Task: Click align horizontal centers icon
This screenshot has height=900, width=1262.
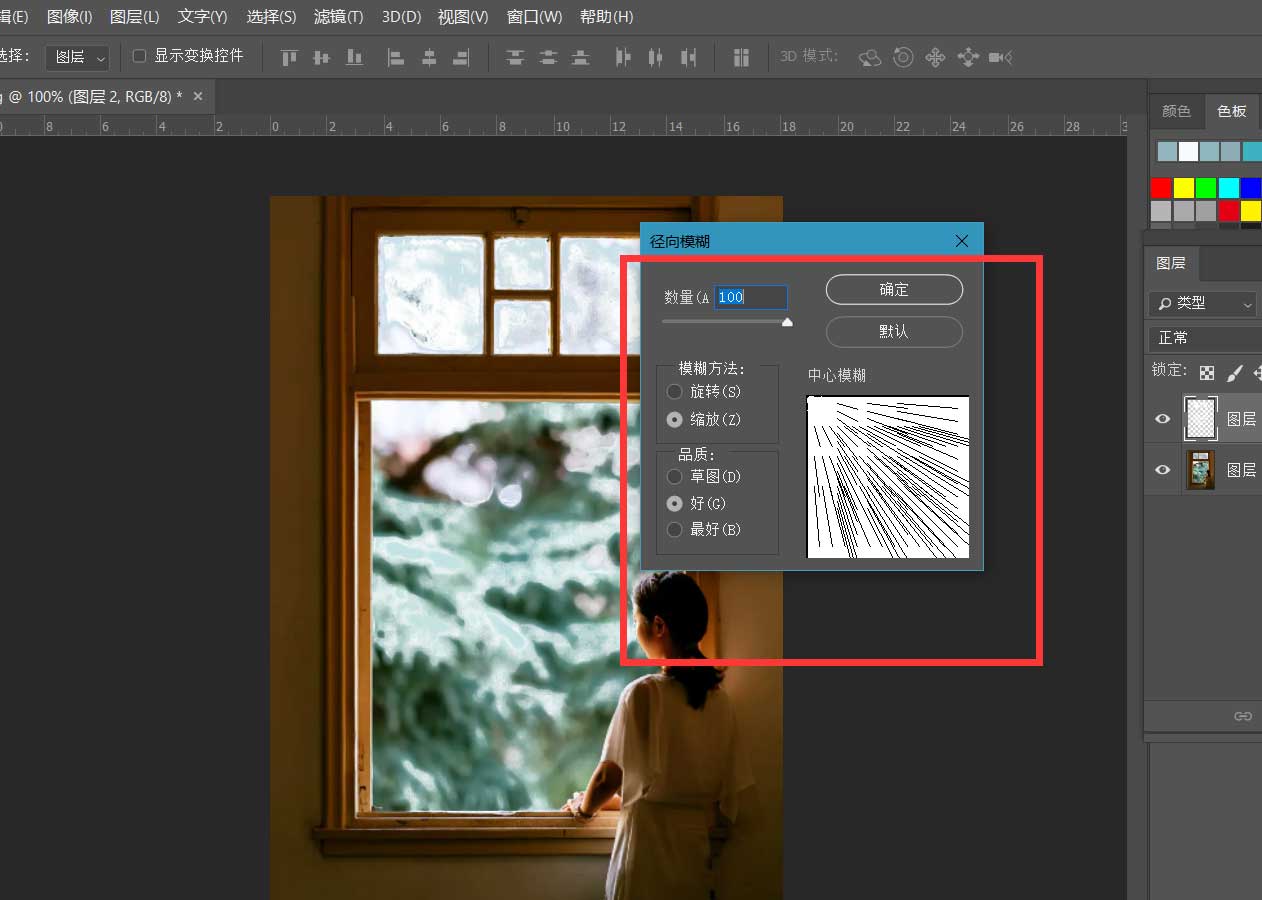Action: (x=429, y=57)
